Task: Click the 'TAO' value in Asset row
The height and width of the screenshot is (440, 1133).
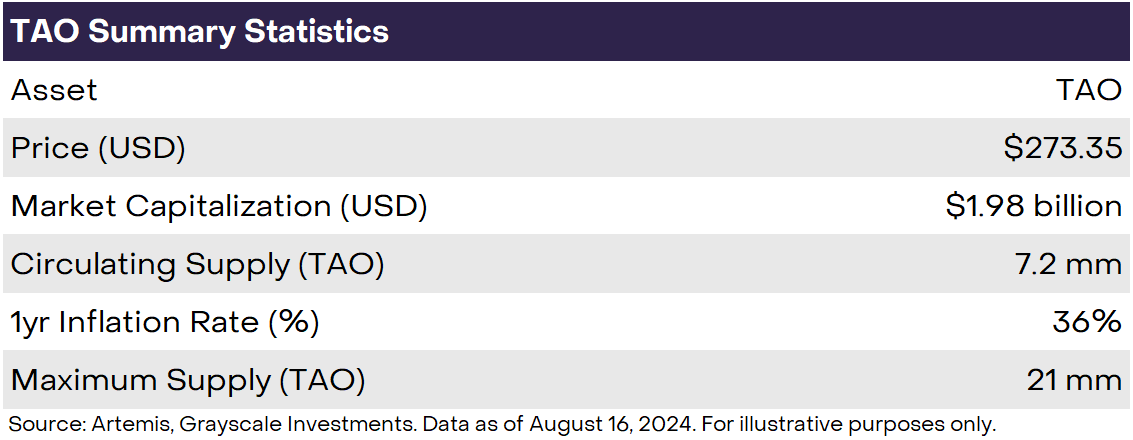Action: tap(1089, 90)
